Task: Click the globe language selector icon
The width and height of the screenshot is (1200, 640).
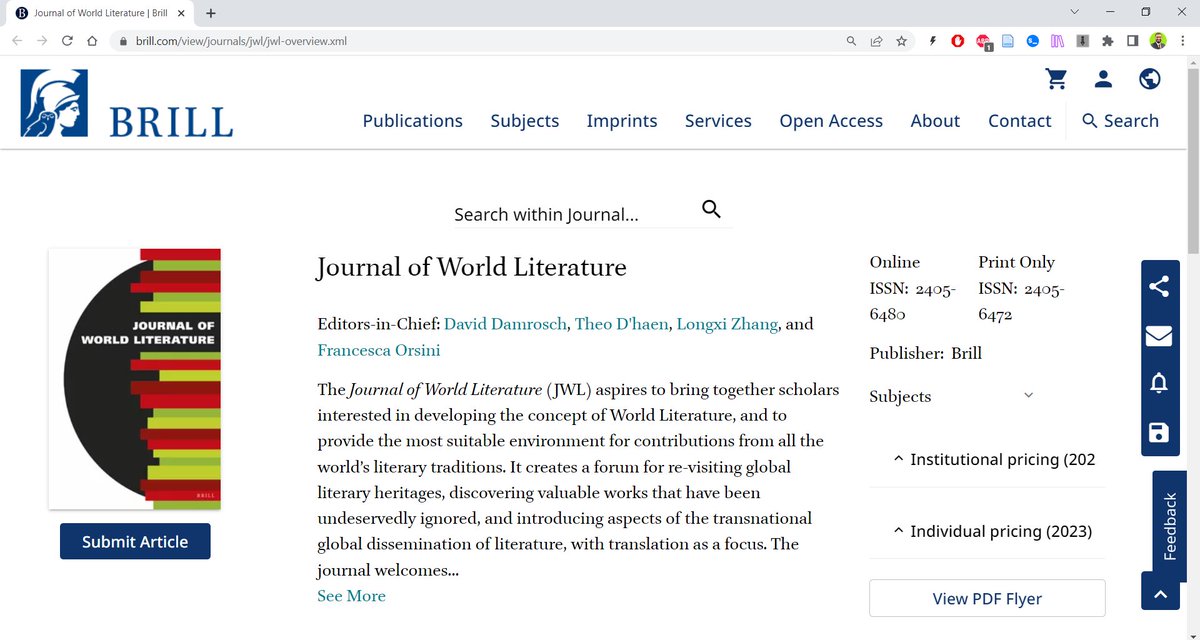Action: [x=1150, y=79]
